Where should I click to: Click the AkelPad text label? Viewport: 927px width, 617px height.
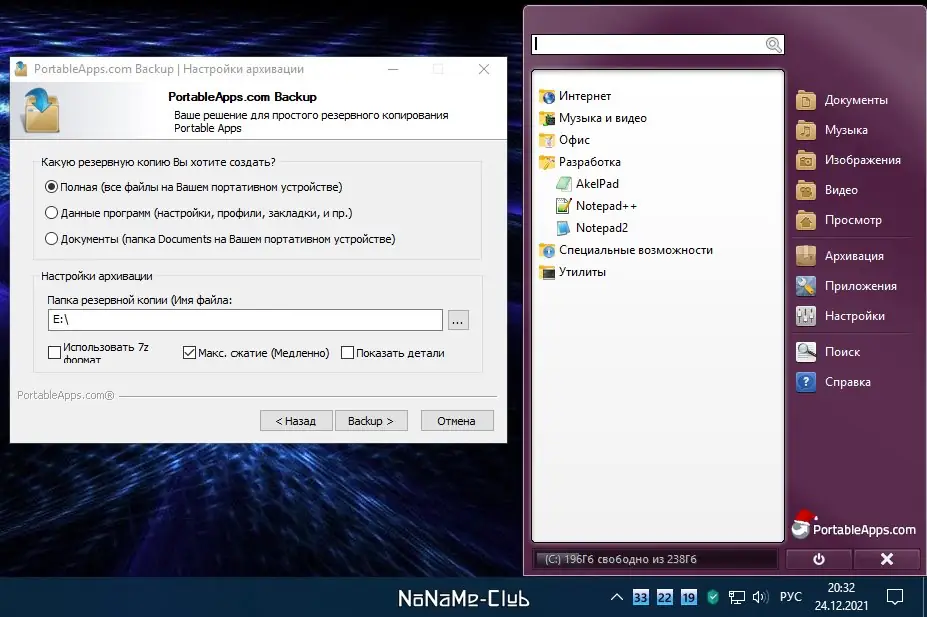click(597, 184)
